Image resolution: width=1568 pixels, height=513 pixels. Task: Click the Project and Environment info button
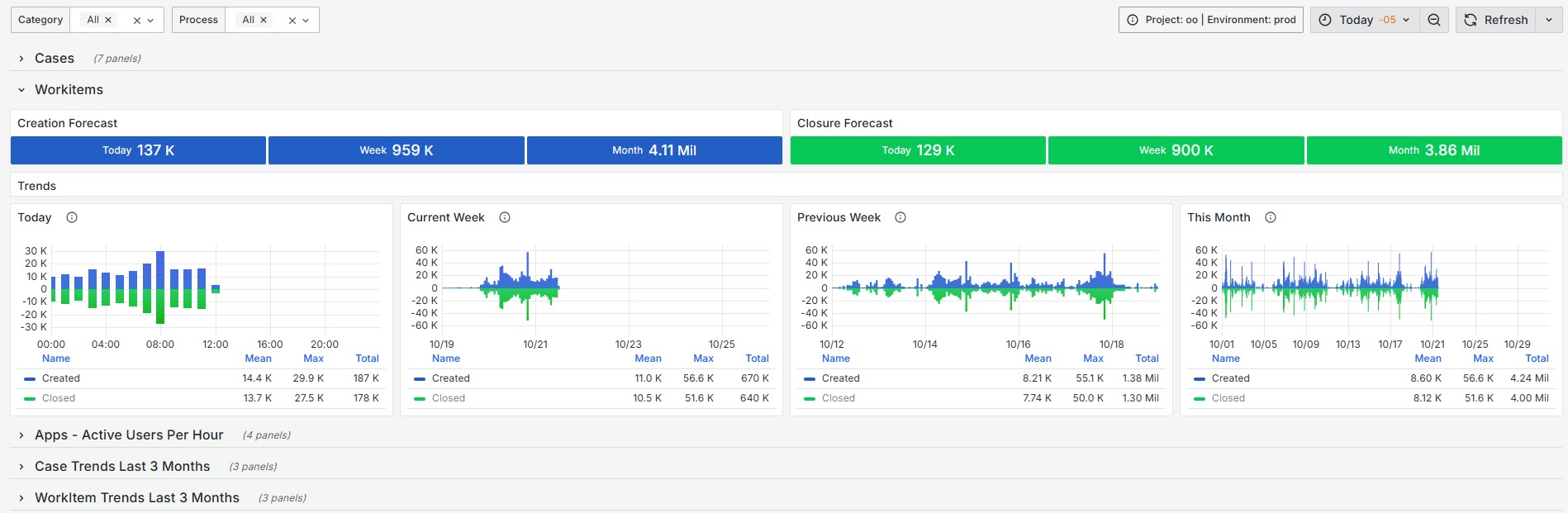pyautogui.click(x=1211, y=20)
